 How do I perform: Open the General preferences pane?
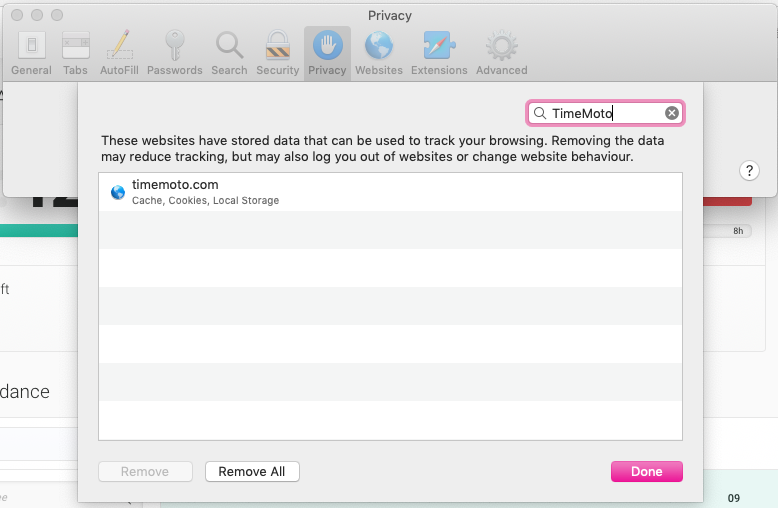click(31, 53)
